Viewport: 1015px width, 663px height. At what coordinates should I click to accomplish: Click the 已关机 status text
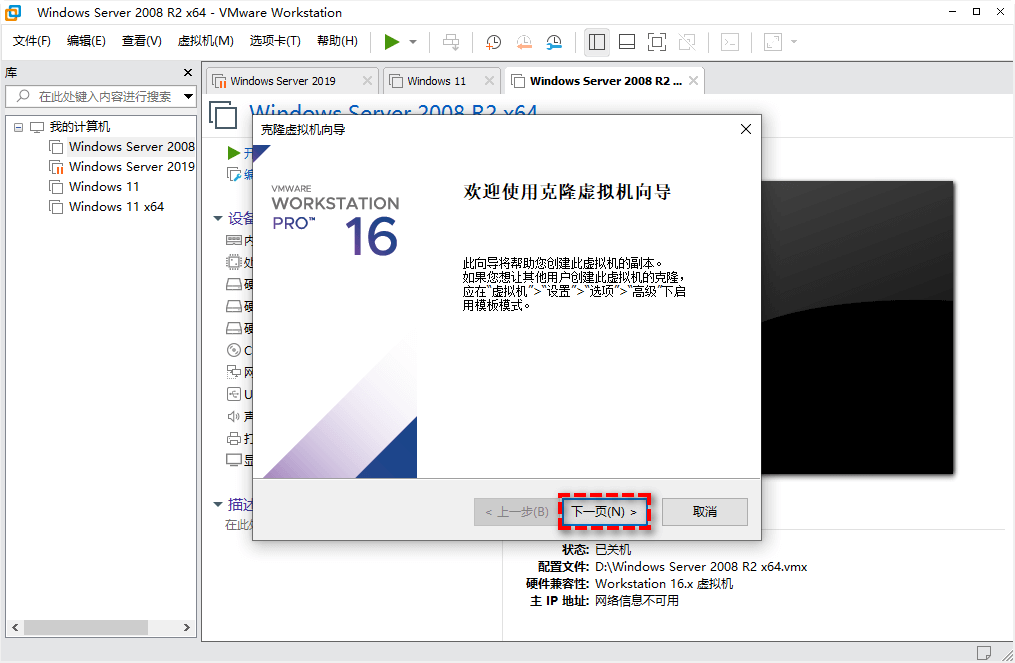pyautogui.click(x=612, y=550)
